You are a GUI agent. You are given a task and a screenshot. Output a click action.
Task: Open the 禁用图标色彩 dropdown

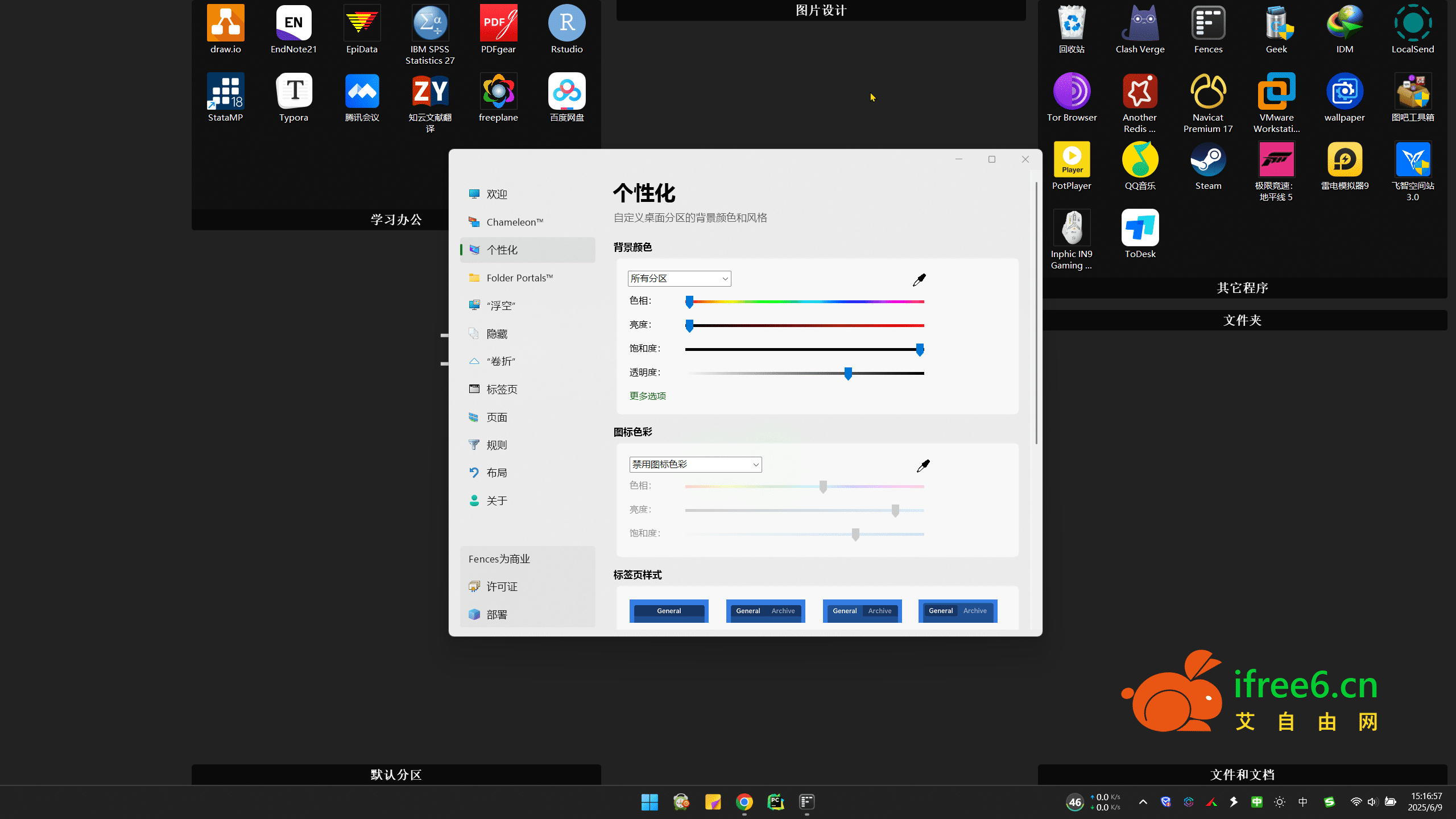point(695,465)
